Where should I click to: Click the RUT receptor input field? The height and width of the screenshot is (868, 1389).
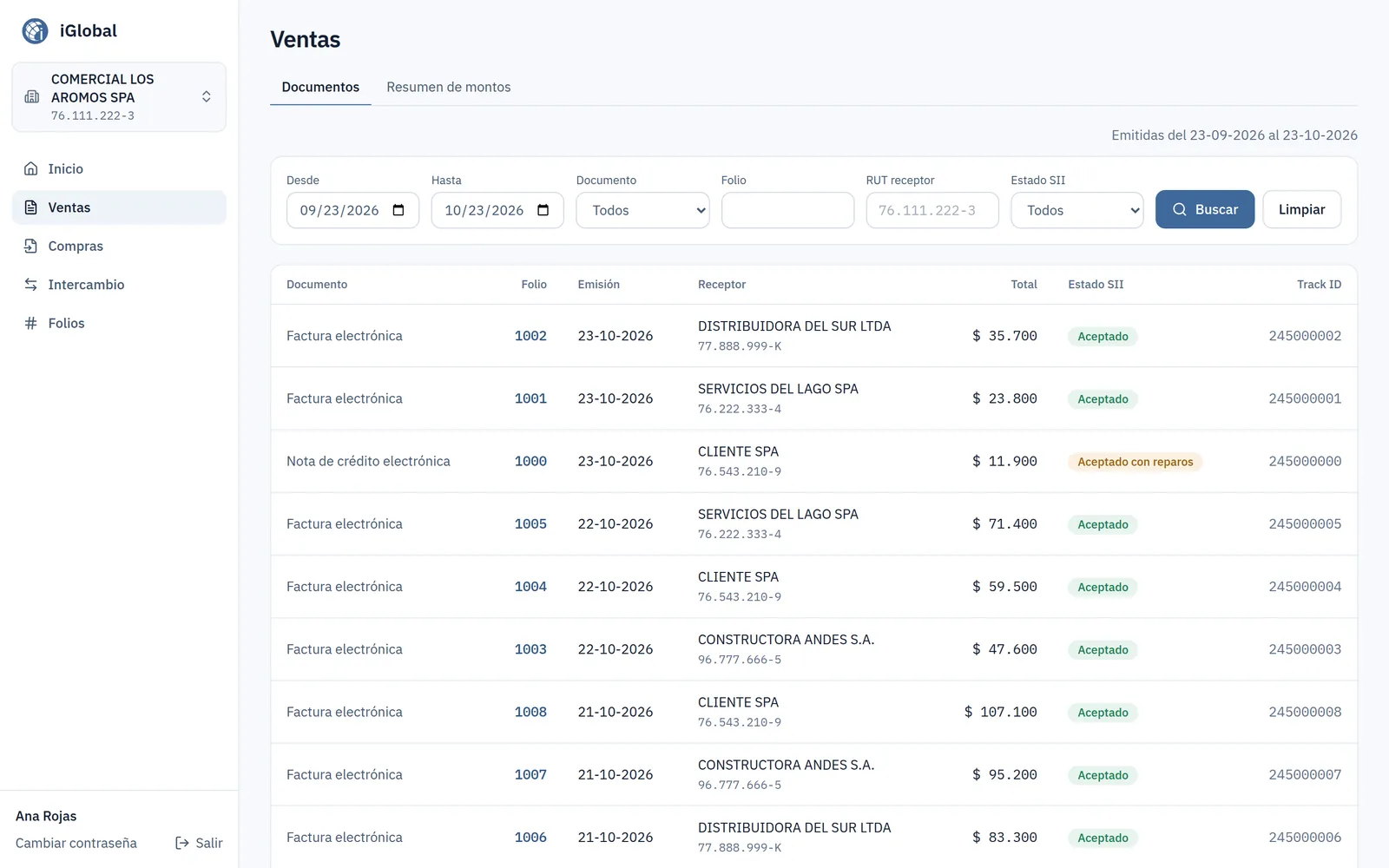click(x=932, y=210)
